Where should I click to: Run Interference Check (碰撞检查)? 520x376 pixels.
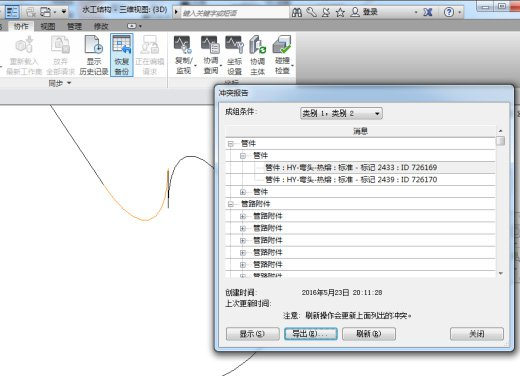pos(282,55)
